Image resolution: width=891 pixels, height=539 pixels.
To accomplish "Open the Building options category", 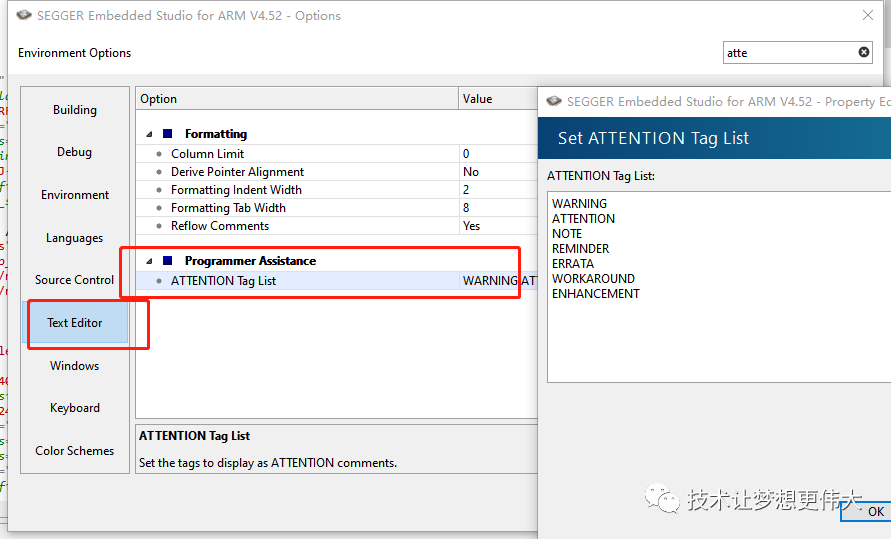I will click(x=74, y=110).
